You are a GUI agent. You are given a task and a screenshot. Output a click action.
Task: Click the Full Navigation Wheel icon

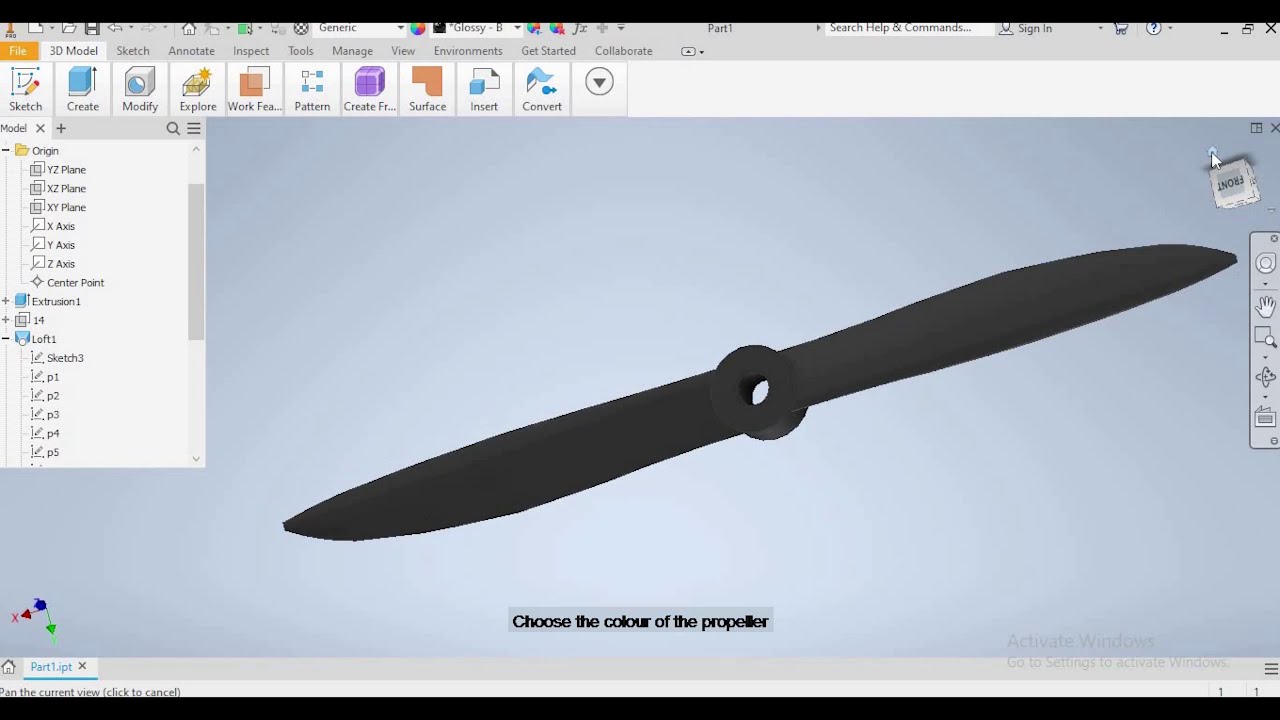(1266, 263)
